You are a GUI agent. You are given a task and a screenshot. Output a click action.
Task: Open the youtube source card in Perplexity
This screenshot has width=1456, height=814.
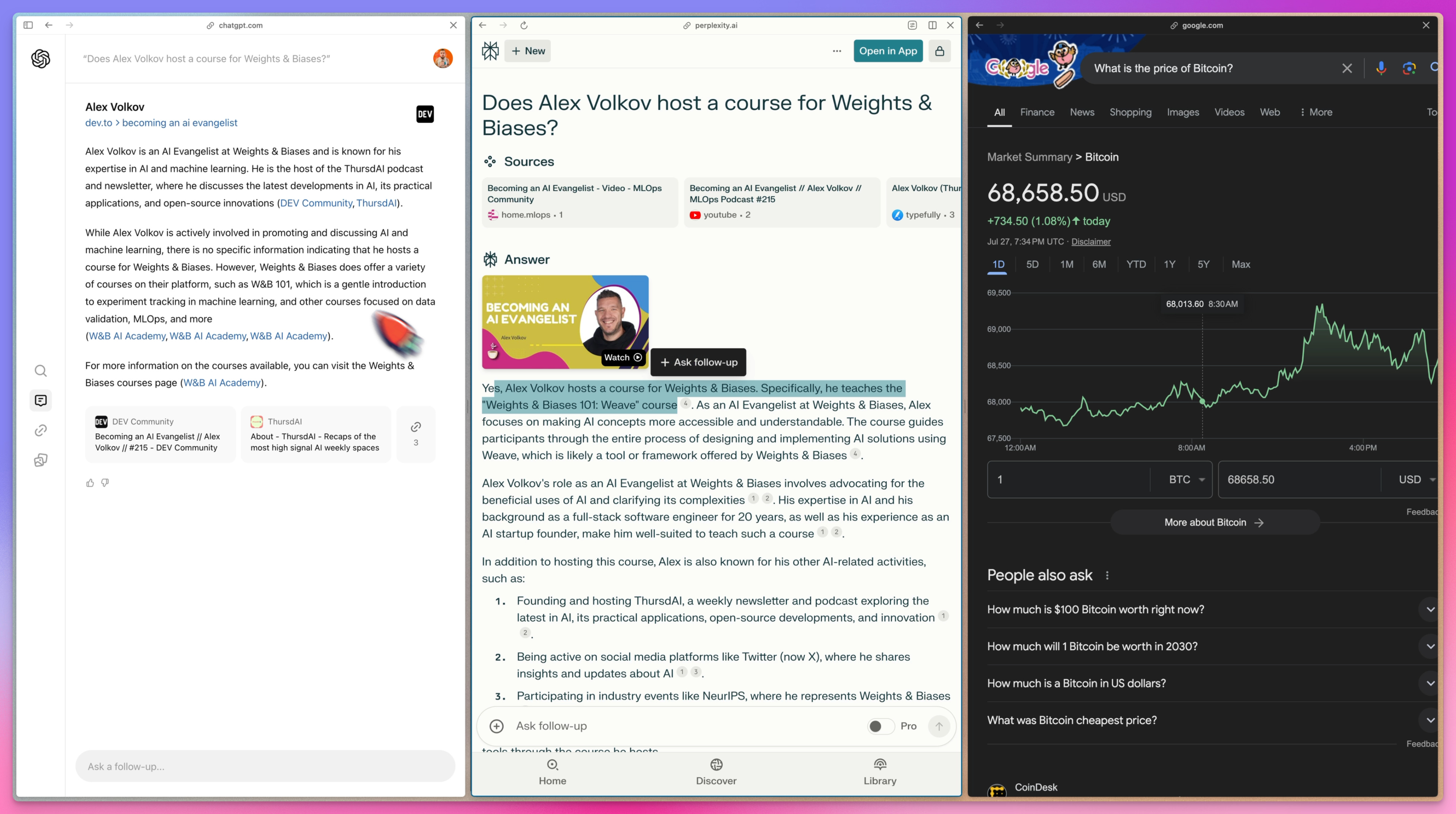[782, 202]
